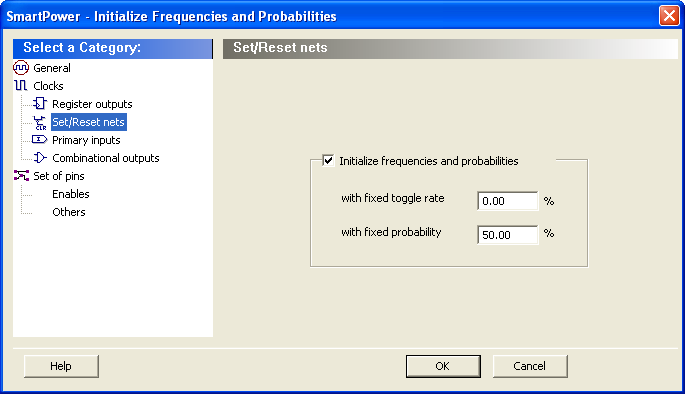
Task: Select the Register outputs flip-flop icon
Action: [40, 104]
